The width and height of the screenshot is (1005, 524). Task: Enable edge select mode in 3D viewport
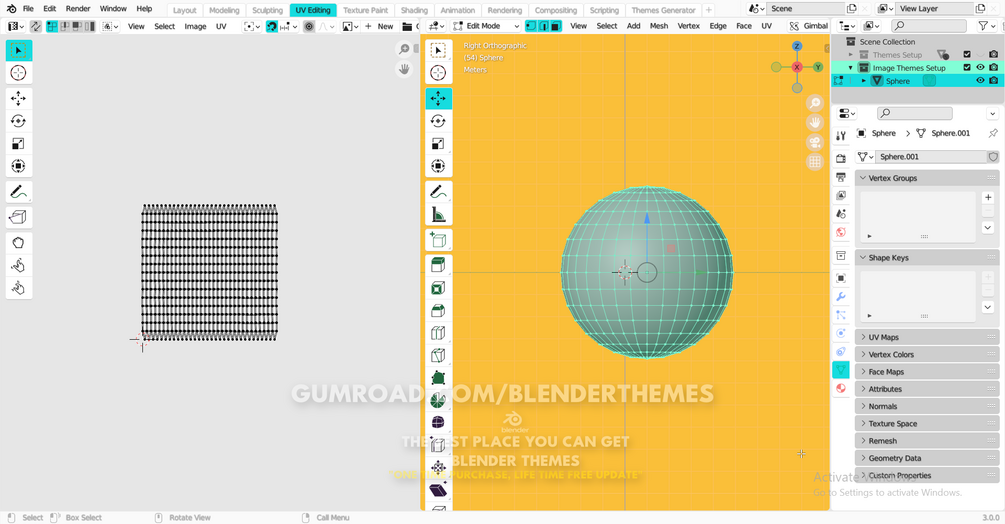click(x=544, y=26)
